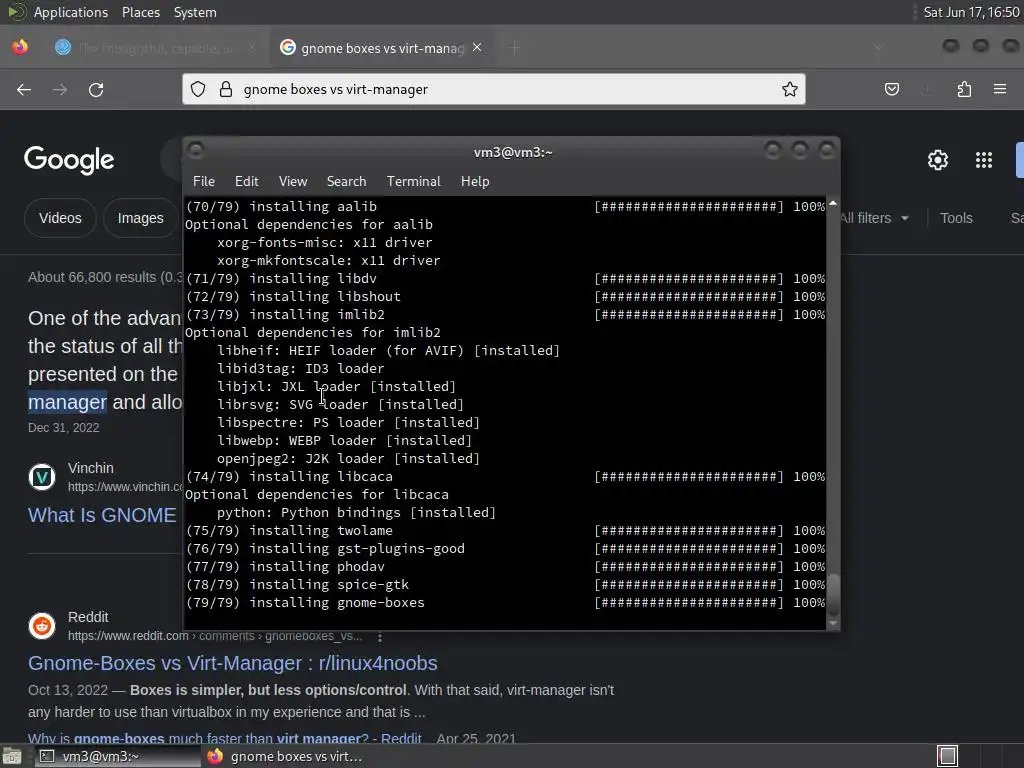Reload the Google search page
The height and width of the screenshot is (768, 1024).
tap(96, 89)
